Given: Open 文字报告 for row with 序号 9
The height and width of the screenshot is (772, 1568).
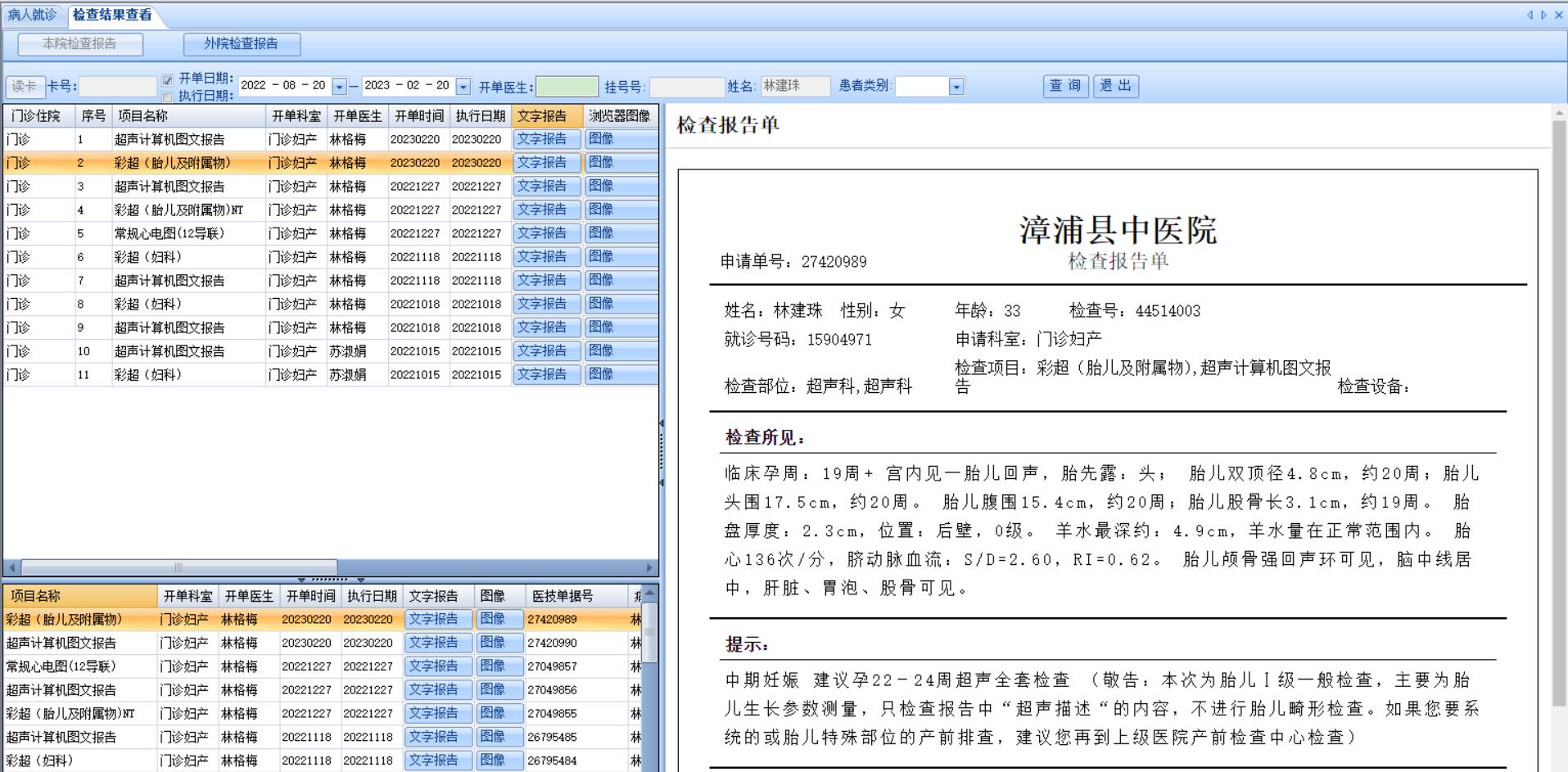Looking at the screenshot, I should click(x=547, y=327).
